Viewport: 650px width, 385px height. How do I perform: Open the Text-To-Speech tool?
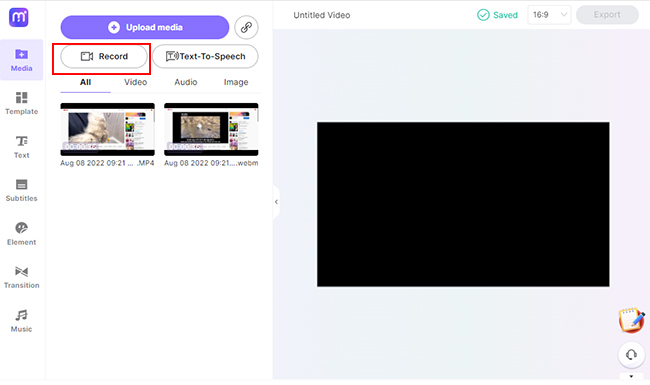point(205,56)
